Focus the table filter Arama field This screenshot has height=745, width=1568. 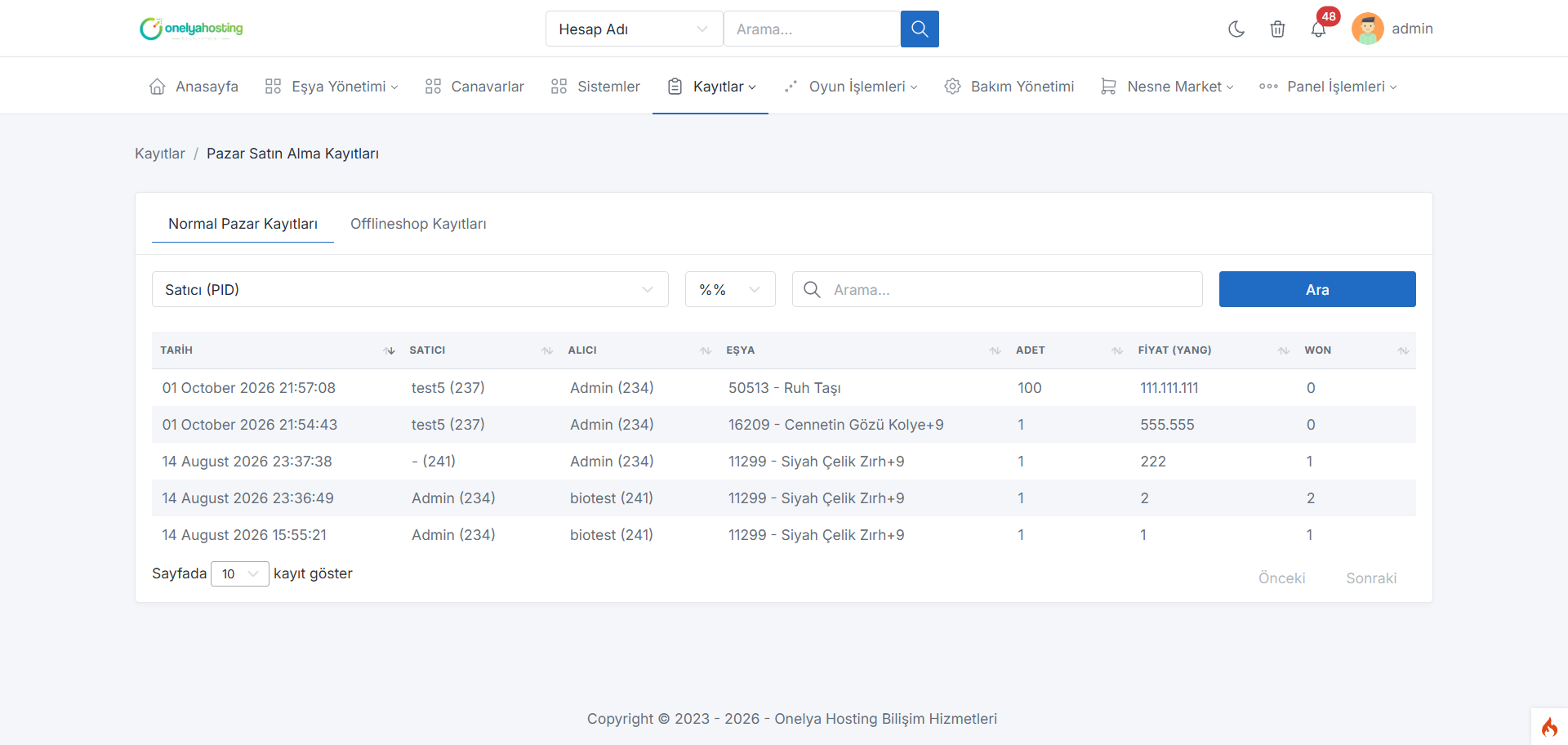[x=997, y=289]
